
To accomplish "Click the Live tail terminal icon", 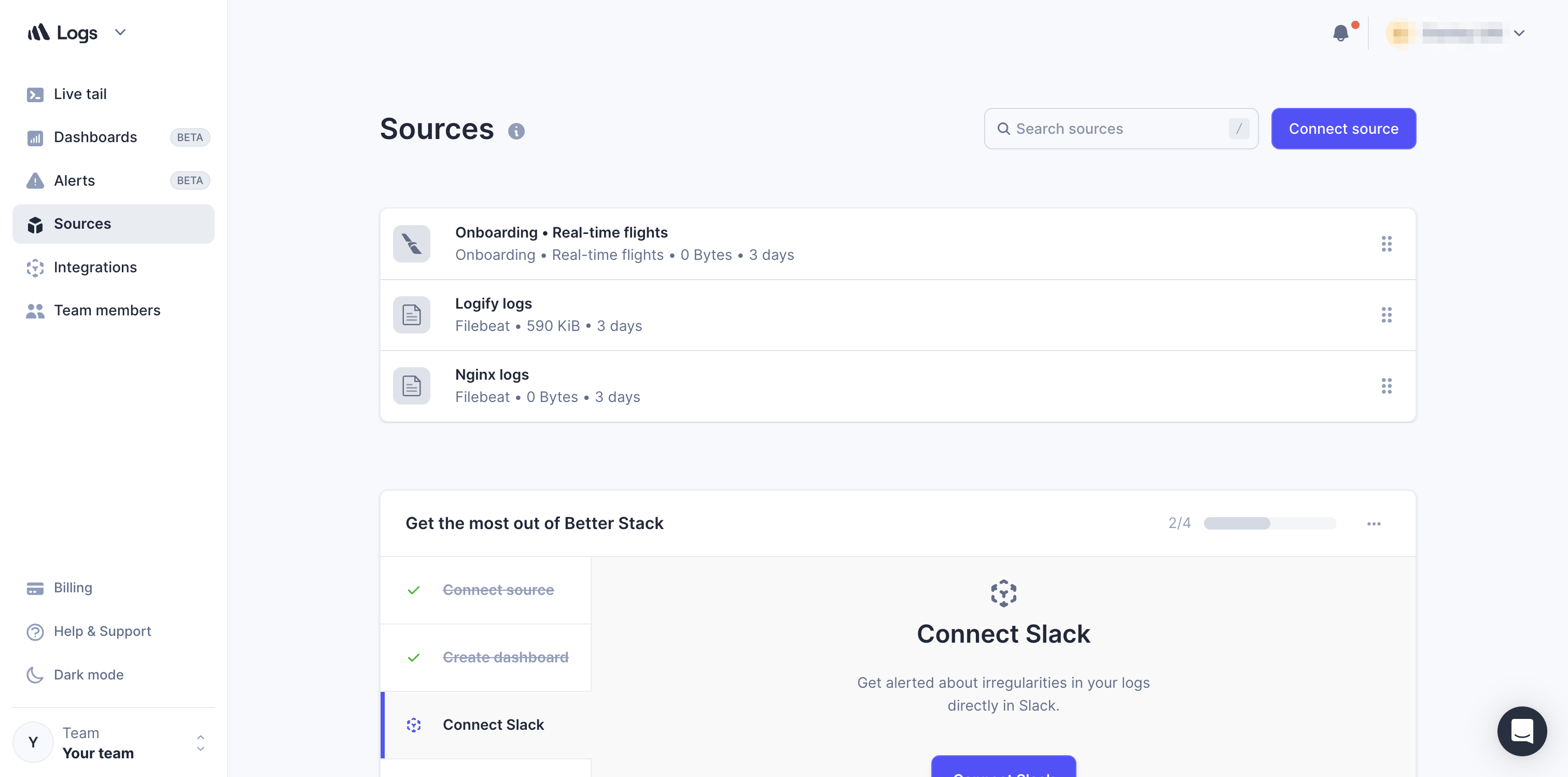I will coord(35,94).
